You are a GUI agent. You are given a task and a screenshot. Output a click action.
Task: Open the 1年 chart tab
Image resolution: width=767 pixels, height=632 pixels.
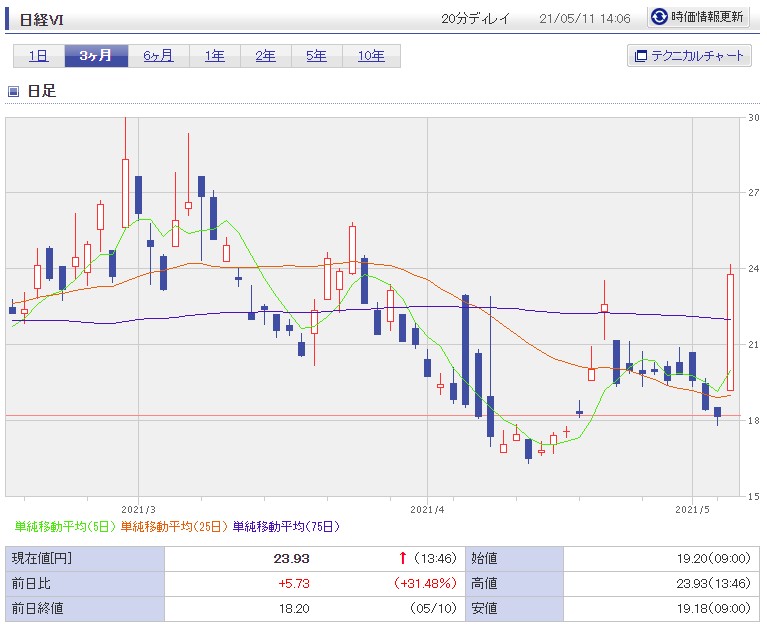pyautogui.click(x=215, y=56)
